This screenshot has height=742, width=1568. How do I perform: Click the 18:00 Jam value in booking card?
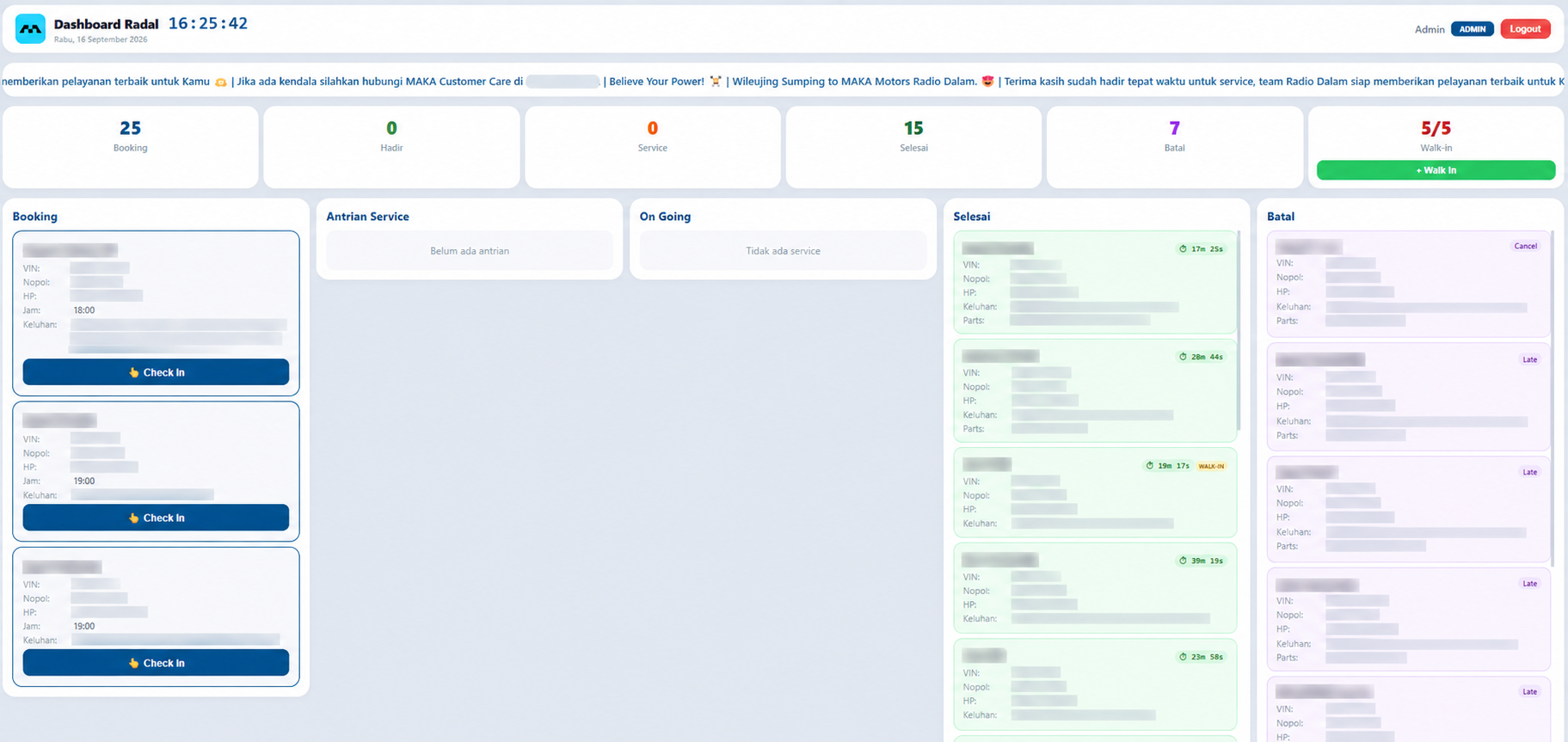[x=84, y=310]
